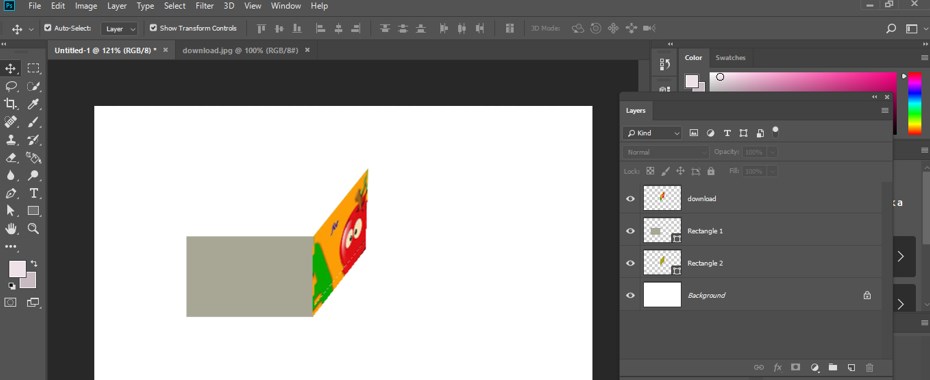Select the Pen tool
This screenshot has height=380, width=930.
pyautogui.click(x=11, y=193)
